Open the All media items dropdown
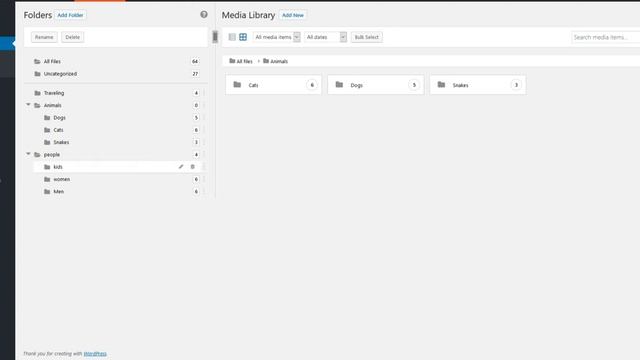 coord(276,37)
